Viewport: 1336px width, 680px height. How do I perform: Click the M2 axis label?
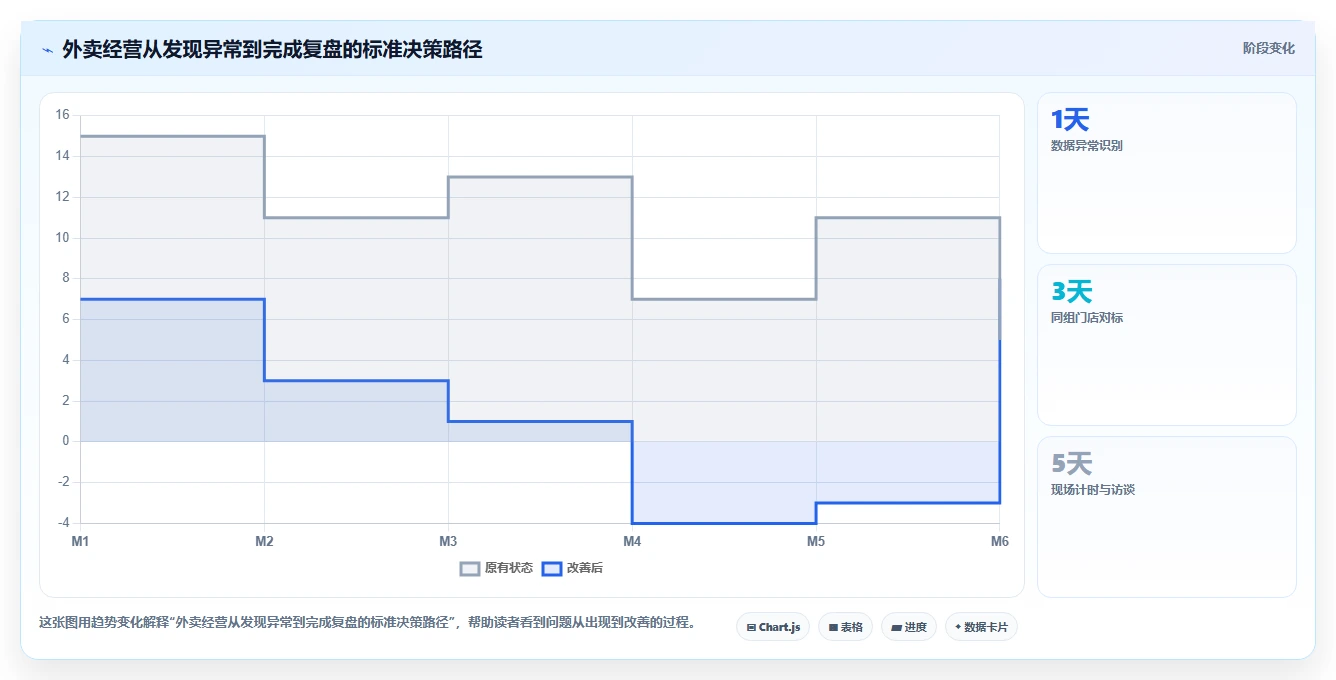point(264,541)
